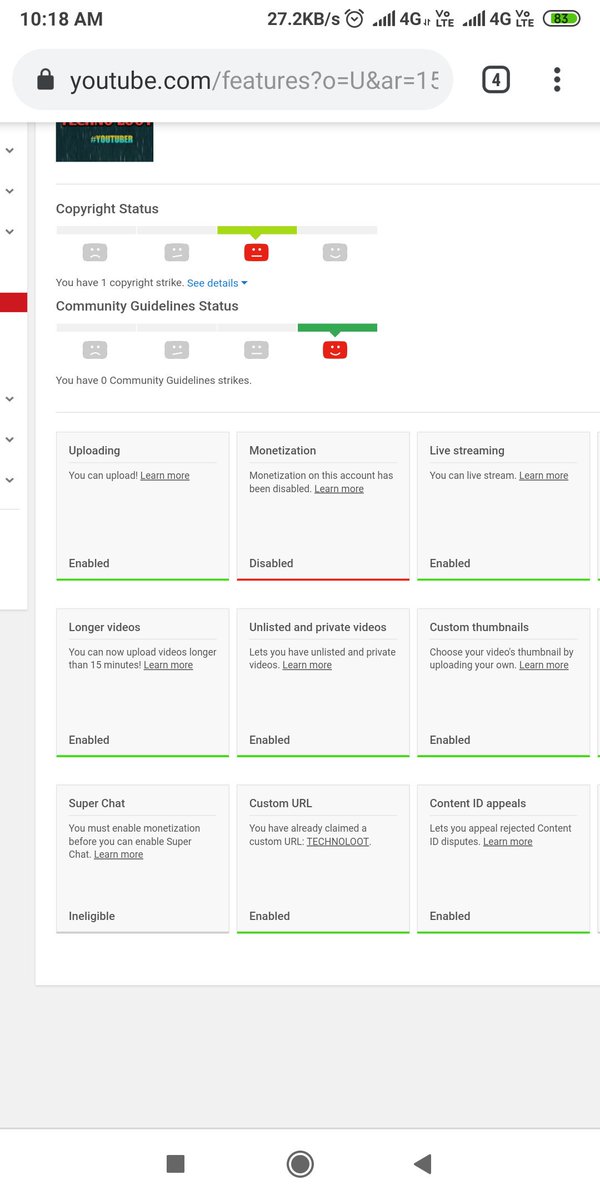600x1200 pixels.
Task: Click Learn more in the Uploading card
Action: click(x=165, y=476)
